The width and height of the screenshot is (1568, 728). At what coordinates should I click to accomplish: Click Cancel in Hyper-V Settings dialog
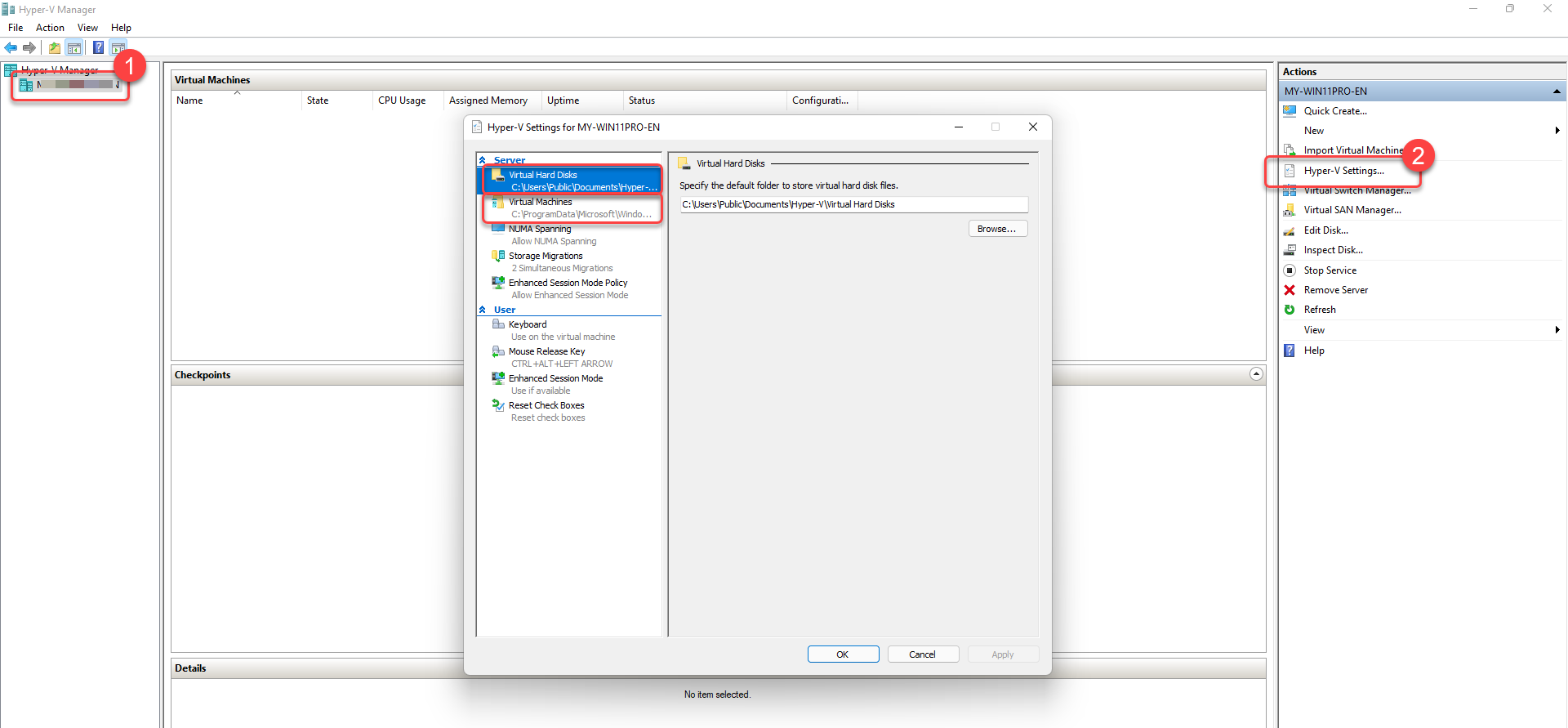923,654
